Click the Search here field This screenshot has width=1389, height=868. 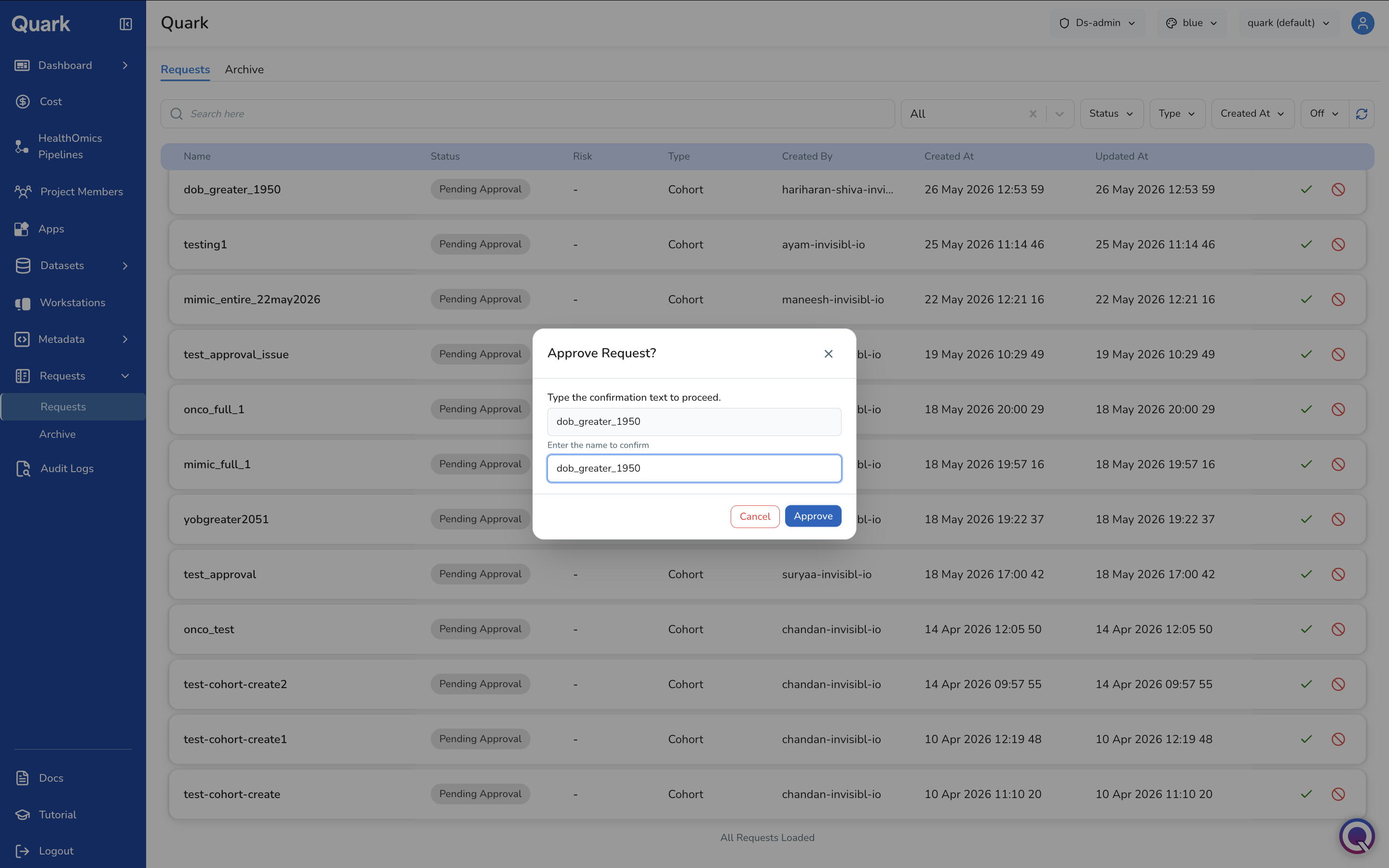(527, 114)
